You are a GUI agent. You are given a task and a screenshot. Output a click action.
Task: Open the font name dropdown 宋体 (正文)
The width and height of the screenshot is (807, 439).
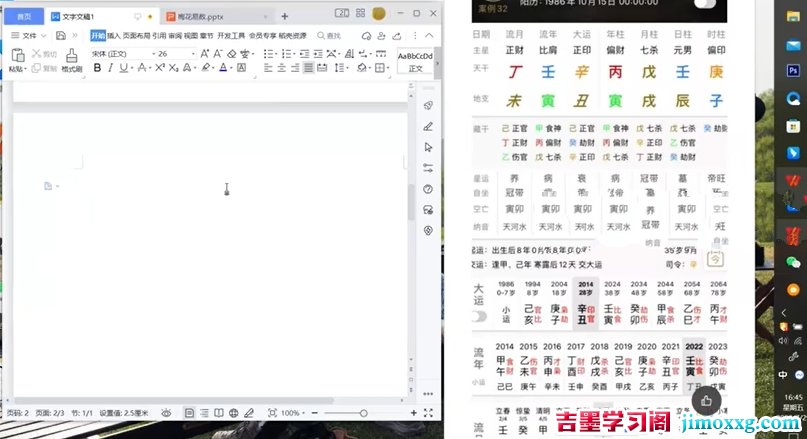[123, 54]
